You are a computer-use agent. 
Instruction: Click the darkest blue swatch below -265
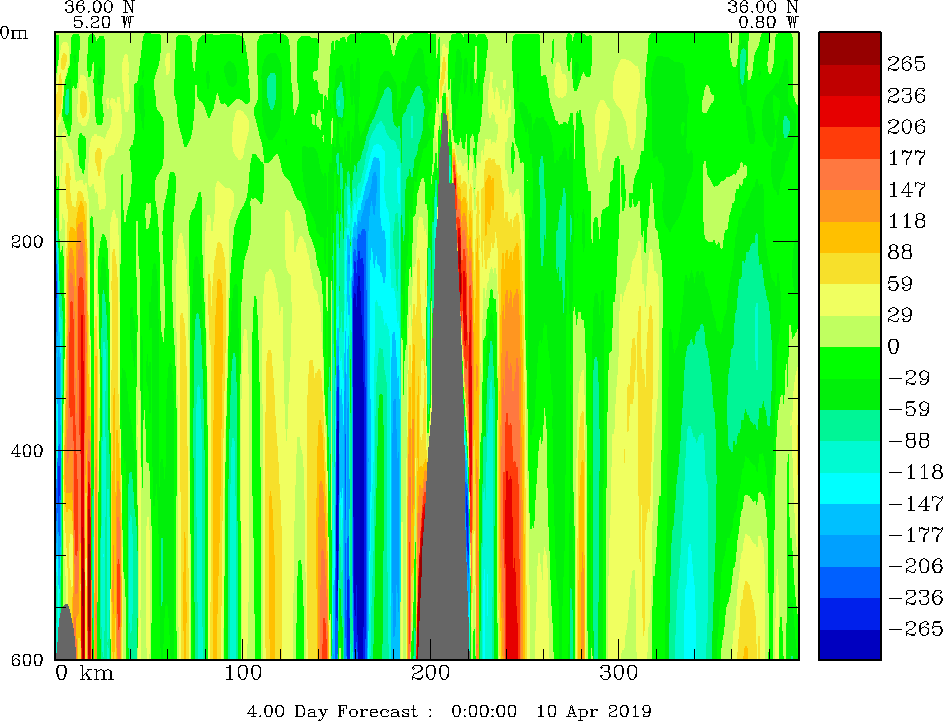[850, 645]
